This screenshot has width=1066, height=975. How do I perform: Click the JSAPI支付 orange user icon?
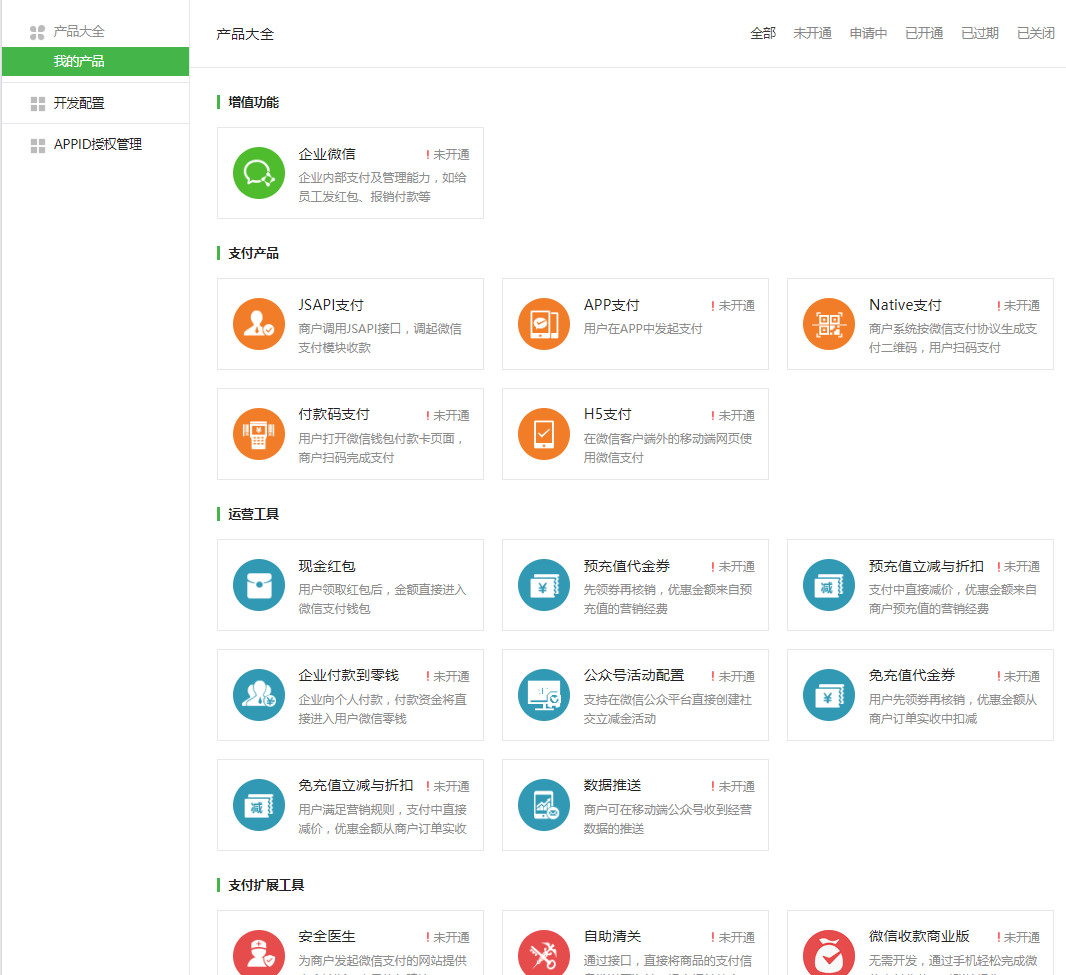(x=258, y=324)
